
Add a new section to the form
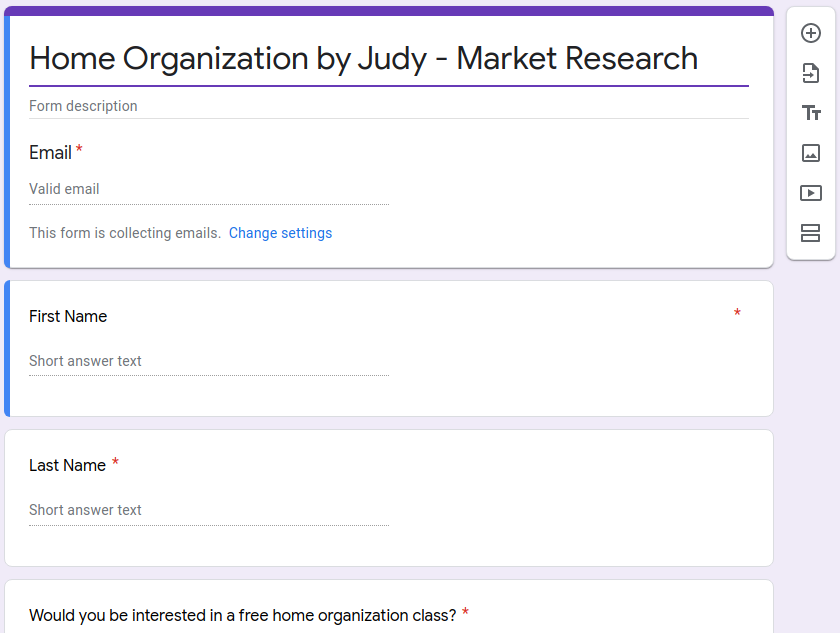(811, 233)
